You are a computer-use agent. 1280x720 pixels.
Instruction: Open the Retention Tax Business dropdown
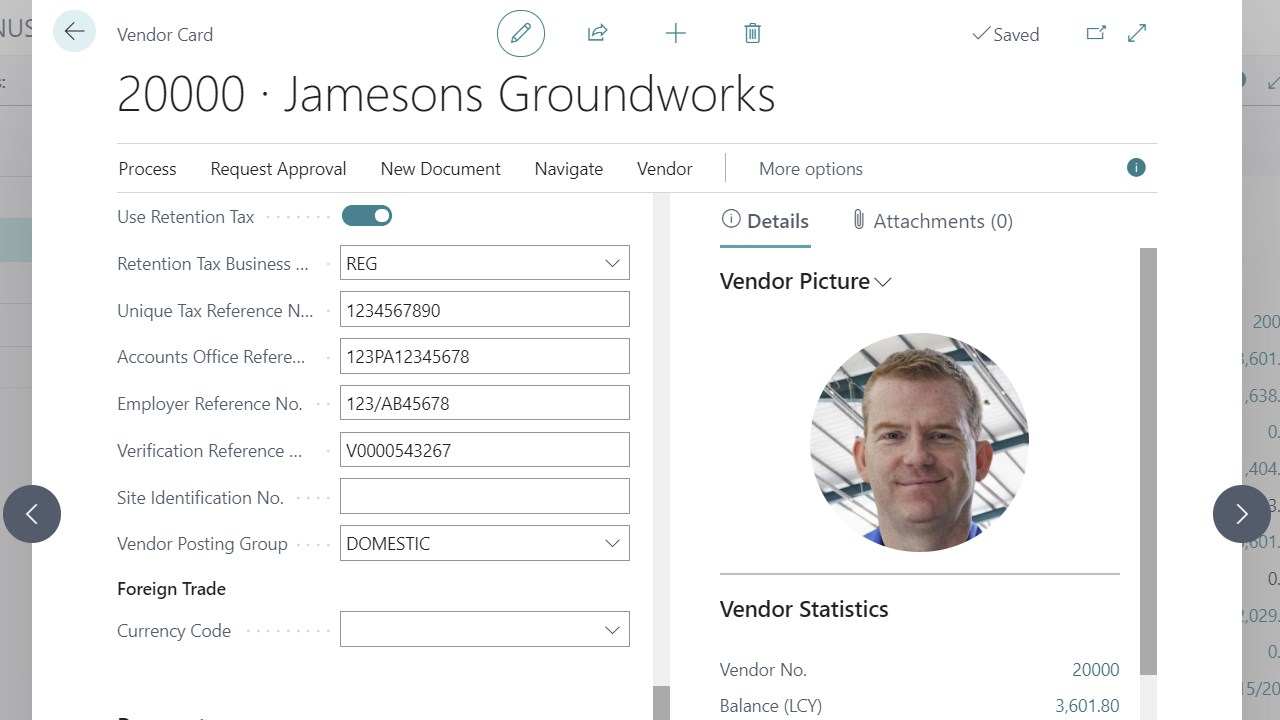click(x=612, y=263)
